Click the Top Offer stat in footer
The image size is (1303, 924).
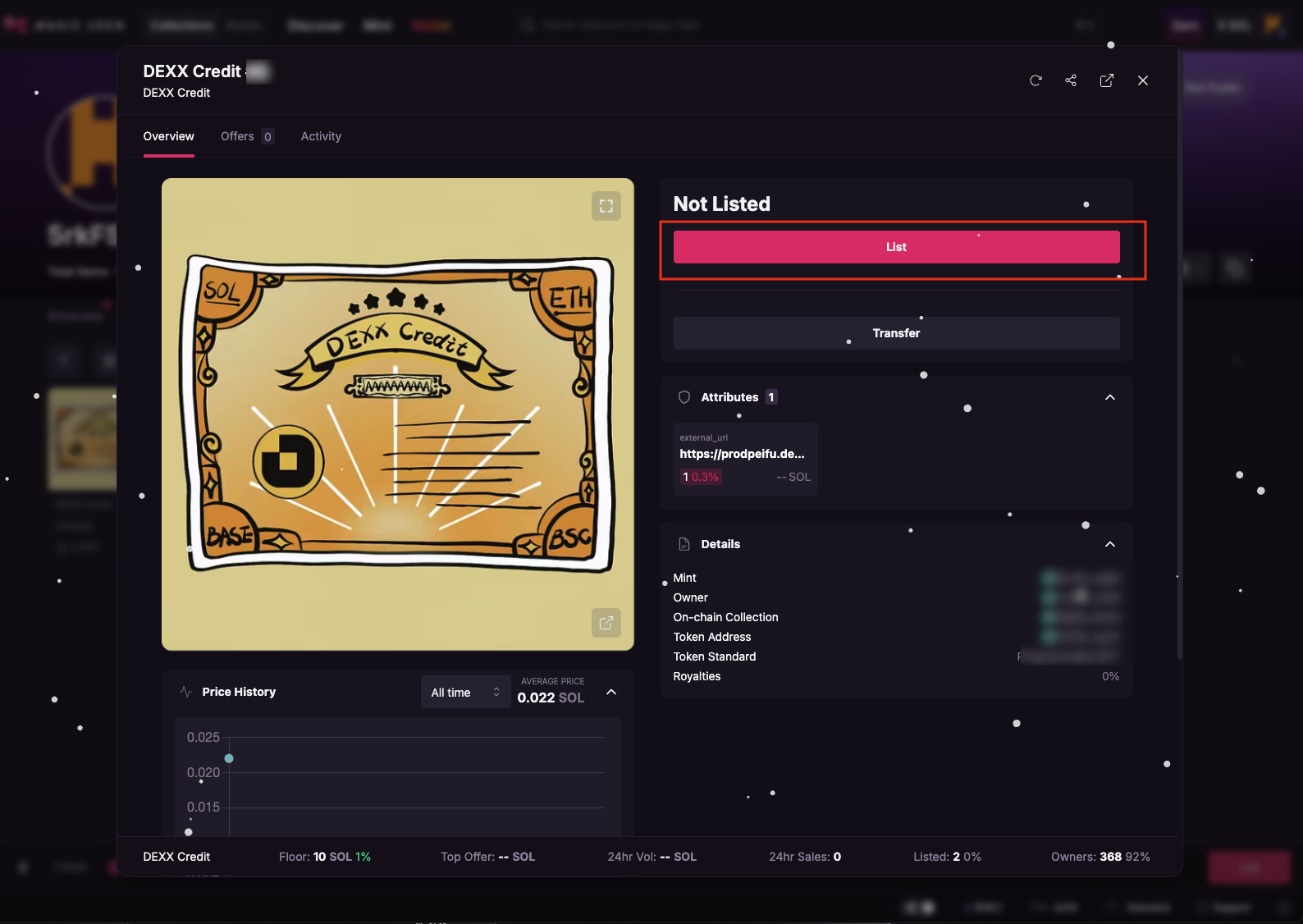[x=487, y=857]
